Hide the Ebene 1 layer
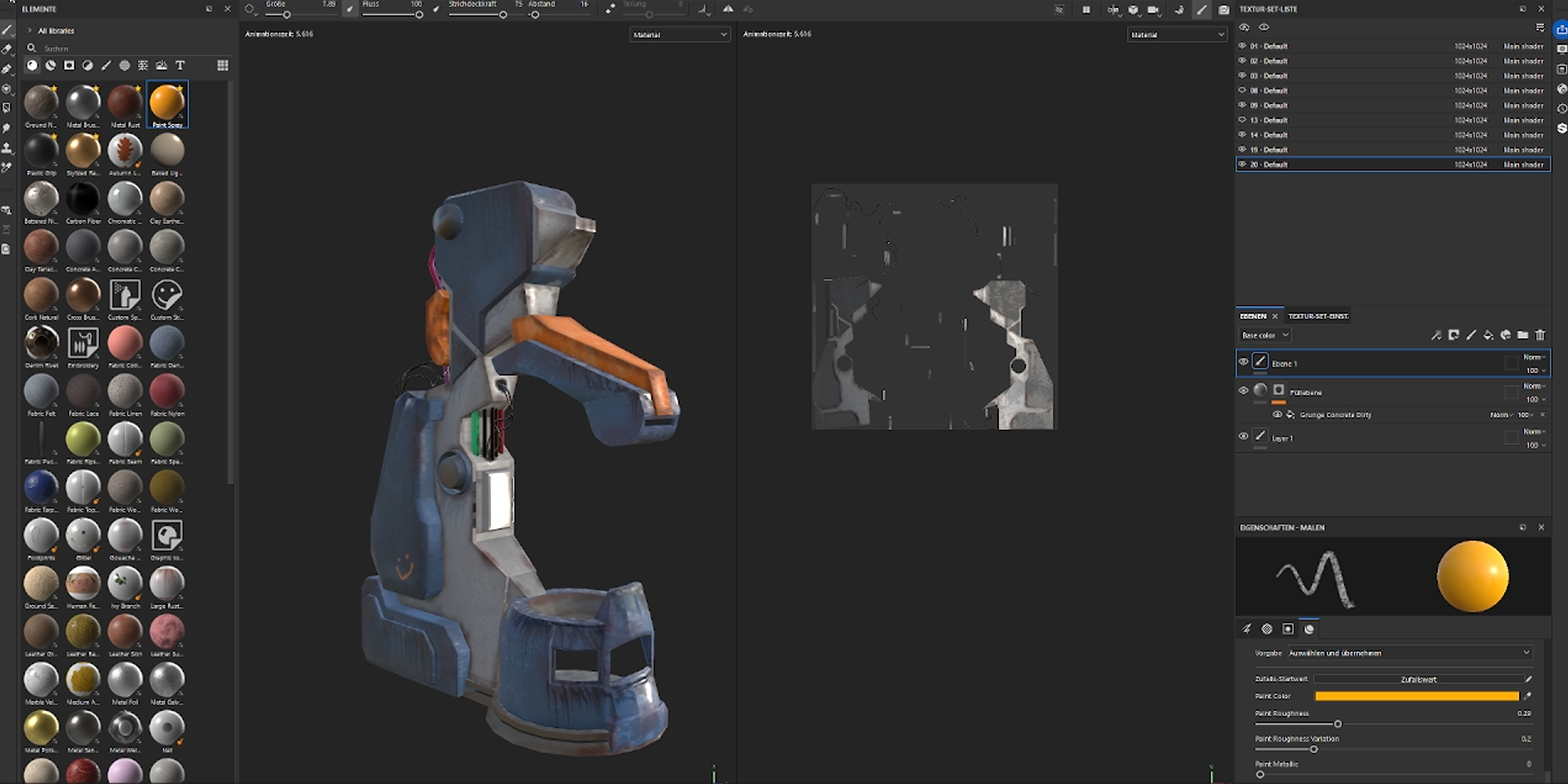Image resolution: width=1568 pixels, height=784 pixels. (x=1243, y=362)
